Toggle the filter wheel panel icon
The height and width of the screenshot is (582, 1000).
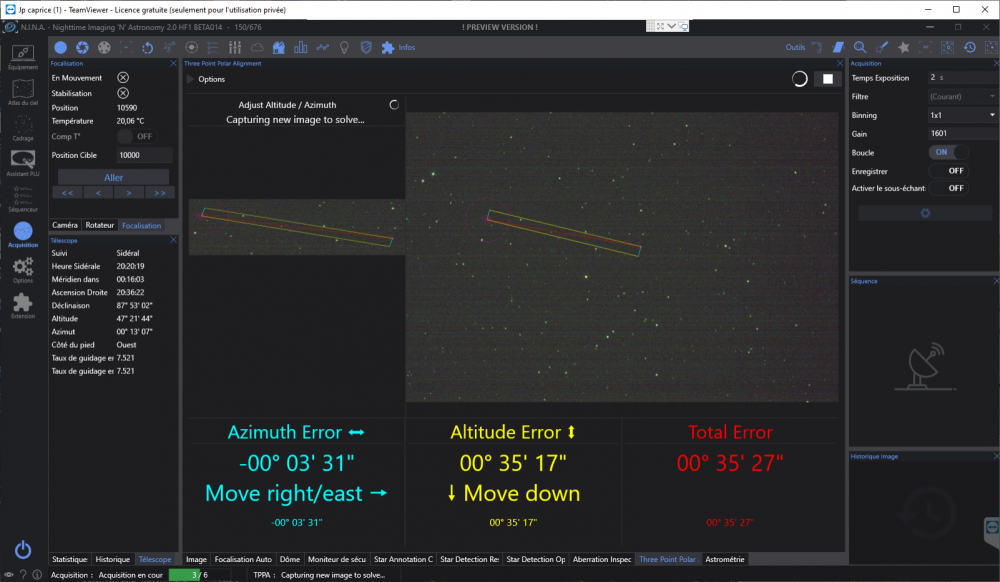point(104,47)
